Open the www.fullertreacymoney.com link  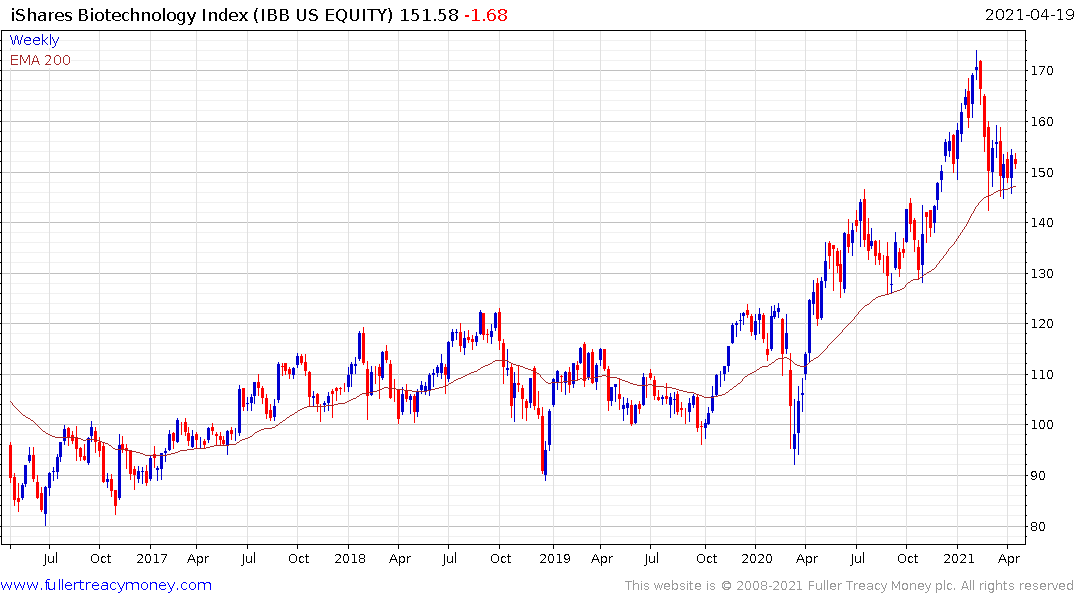click(x=106, y=585)
